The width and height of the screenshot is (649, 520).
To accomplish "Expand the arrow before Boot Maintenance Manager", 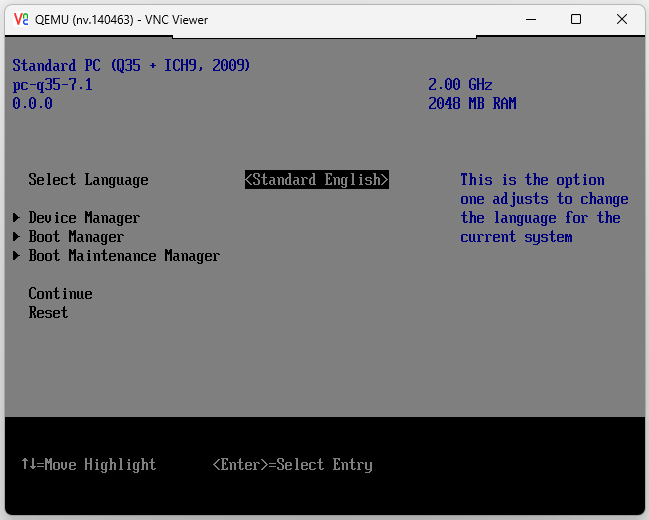I will point(17,256).
